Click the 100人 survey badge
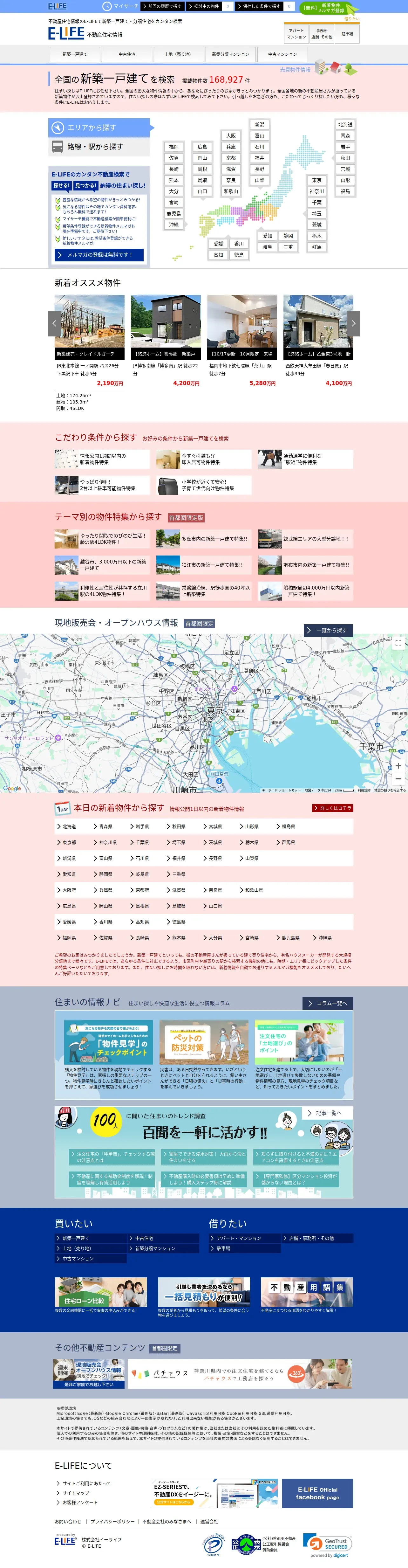This screenshot has width=408, height=1568. pos(105,1121)
